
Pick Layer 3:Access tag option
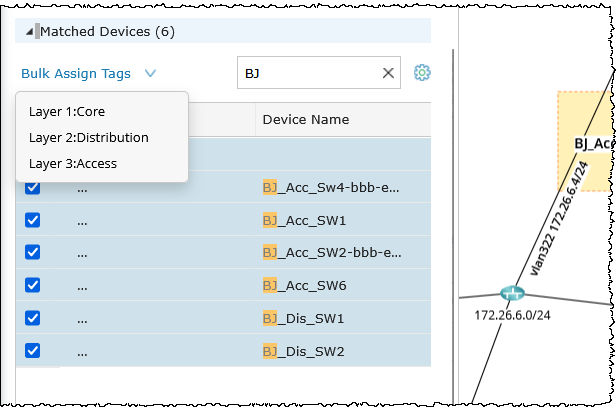73,163
